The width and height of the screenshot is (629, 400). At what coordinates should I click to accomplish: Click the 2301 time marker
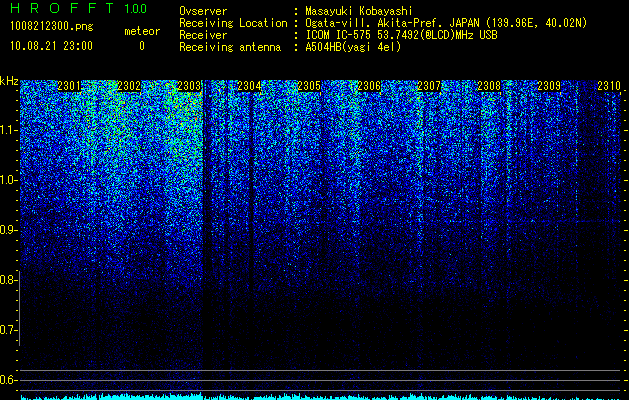tap(69, 86)
